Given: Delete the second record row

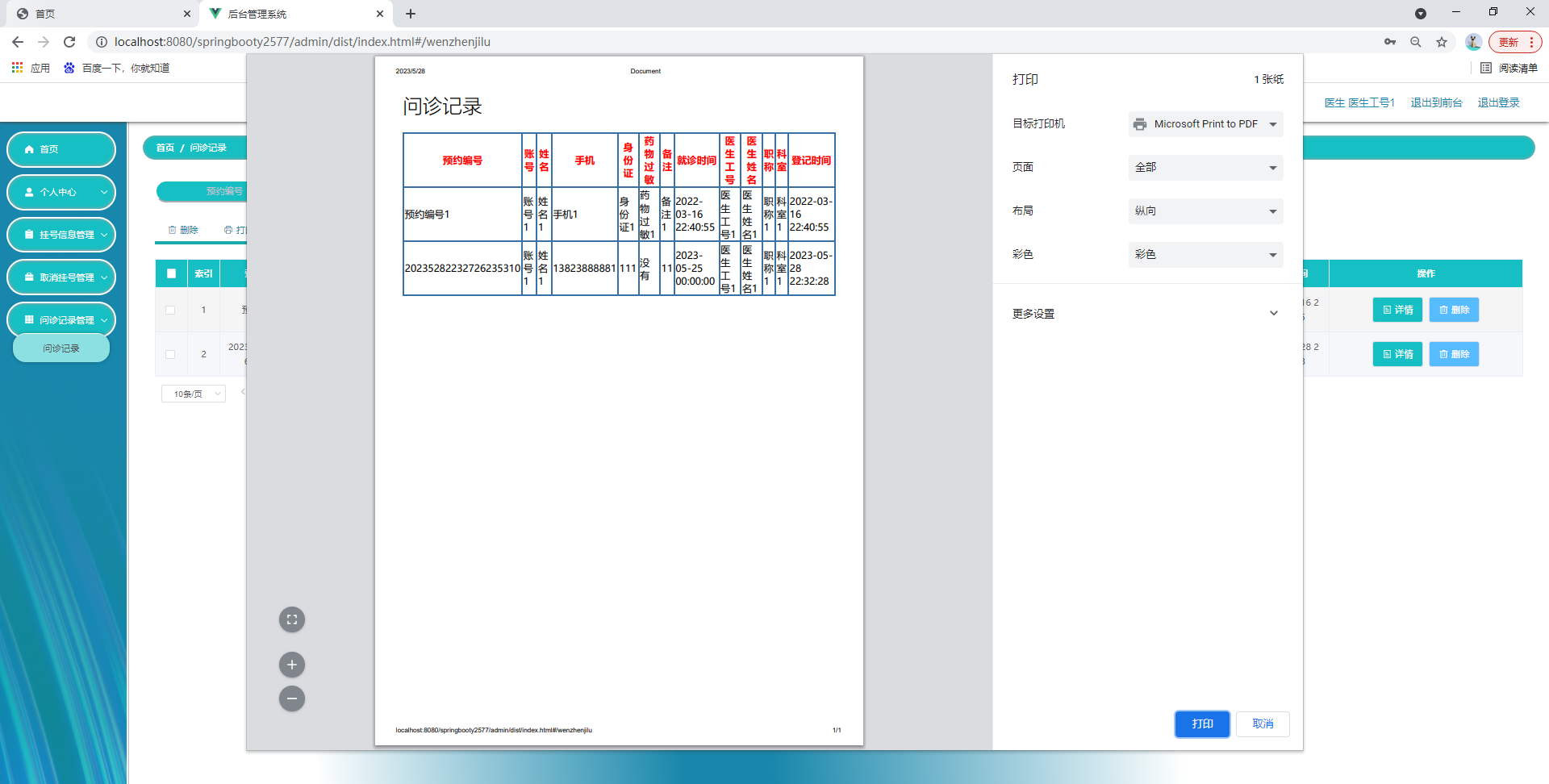Looking at the screenshot, I should point(1454,354).
